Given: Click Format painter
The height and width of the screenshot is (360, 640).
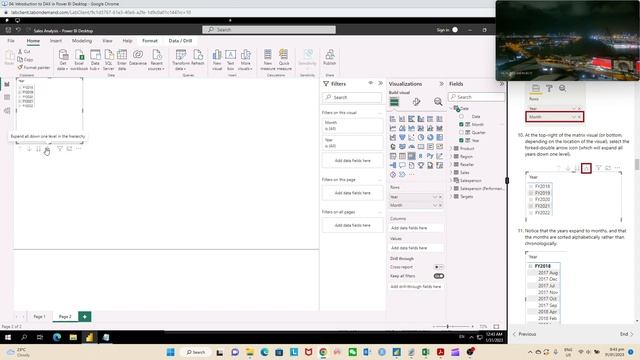Looking at the screenshot, I should pyautogui.click(x=33, y=67).
